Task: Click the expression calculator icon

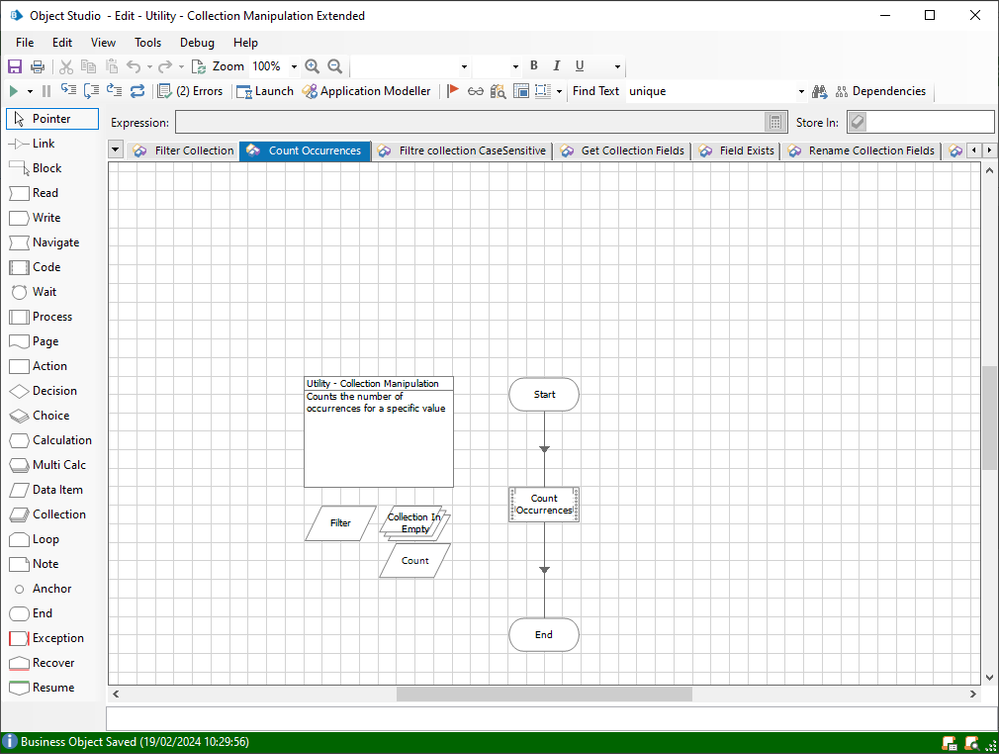Action: click(x=775, y=122)
